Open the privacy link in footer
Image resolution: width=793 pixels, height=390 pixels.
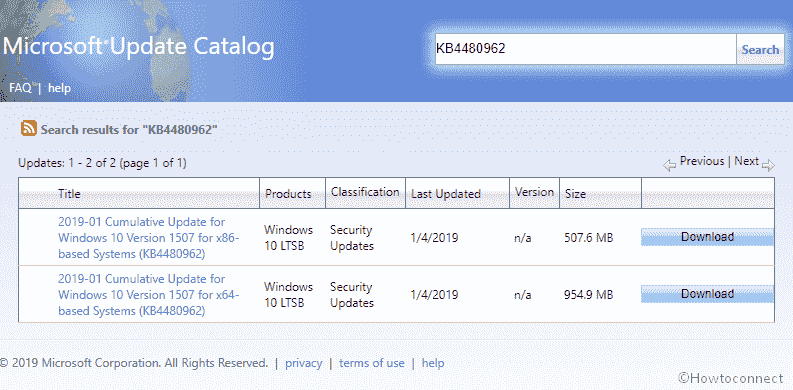click(303, 363)
